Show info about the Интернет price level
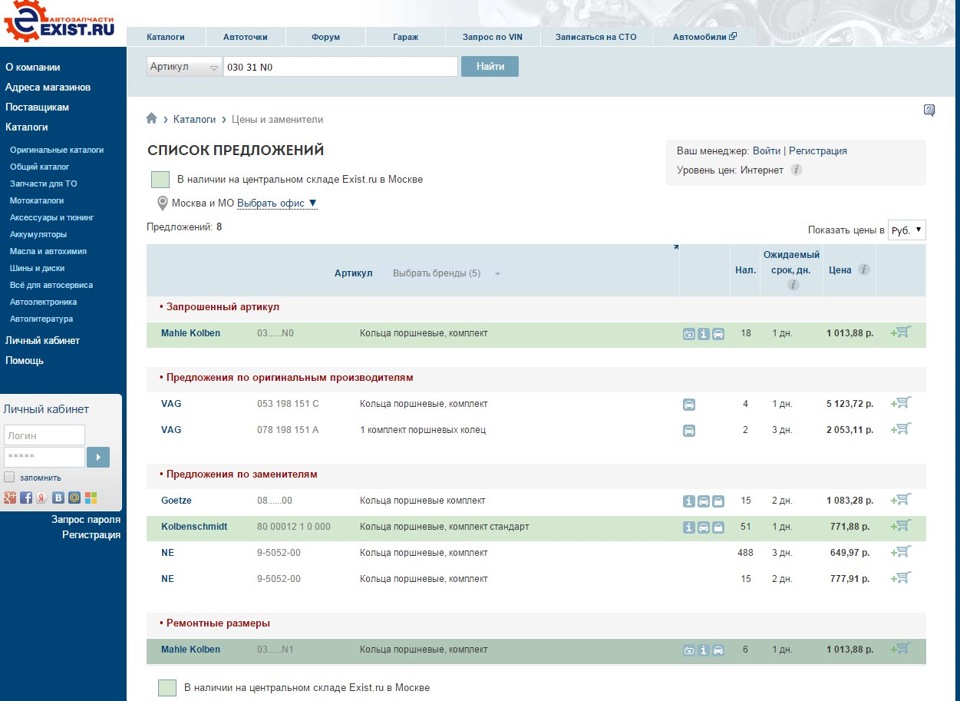The width and height of the screenshot is (960, 701). pos(796,170)
